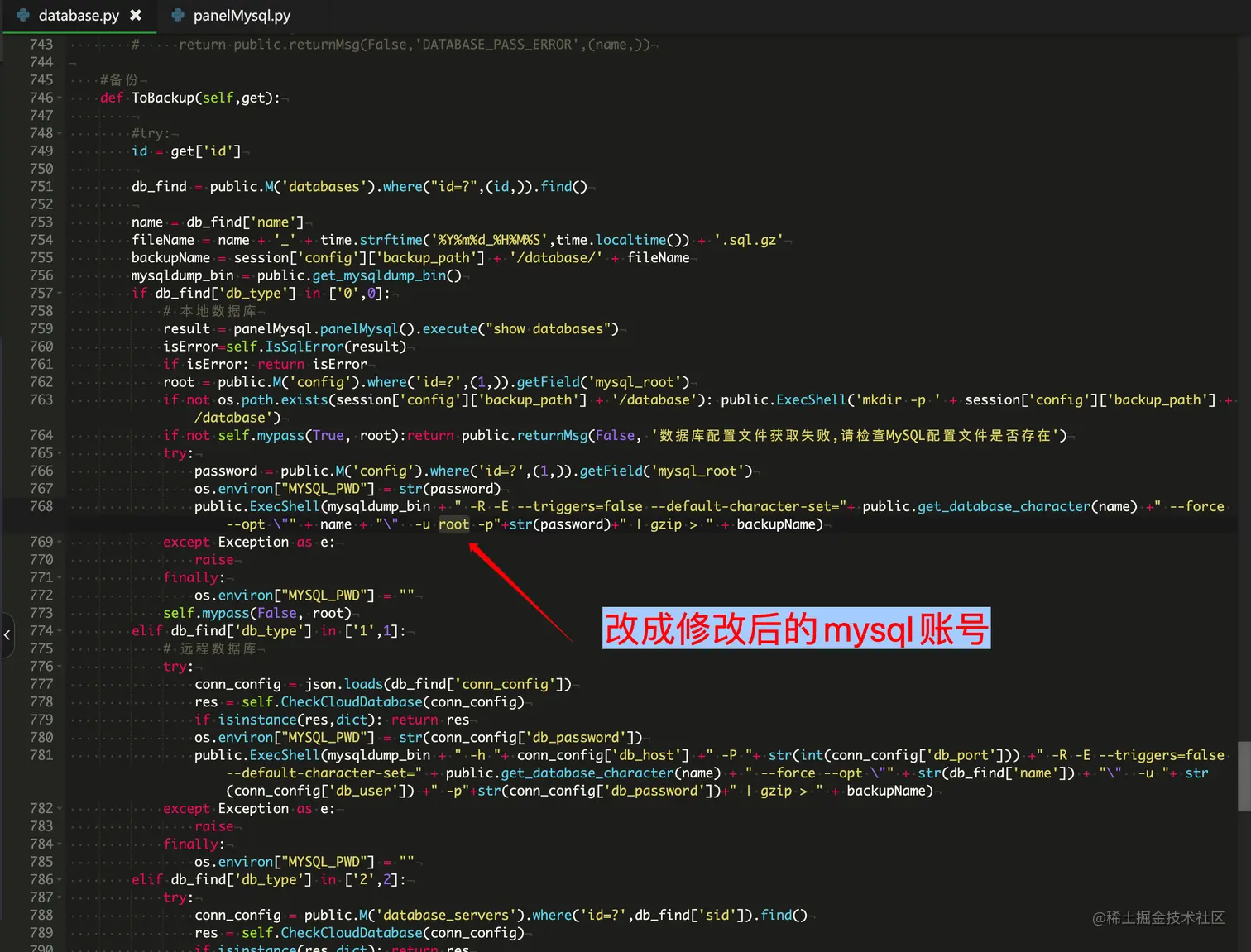The width and height of the screenshot is (1251, 952).
Task: Click 'strftime' on line 754
Action: coord(391,240)
